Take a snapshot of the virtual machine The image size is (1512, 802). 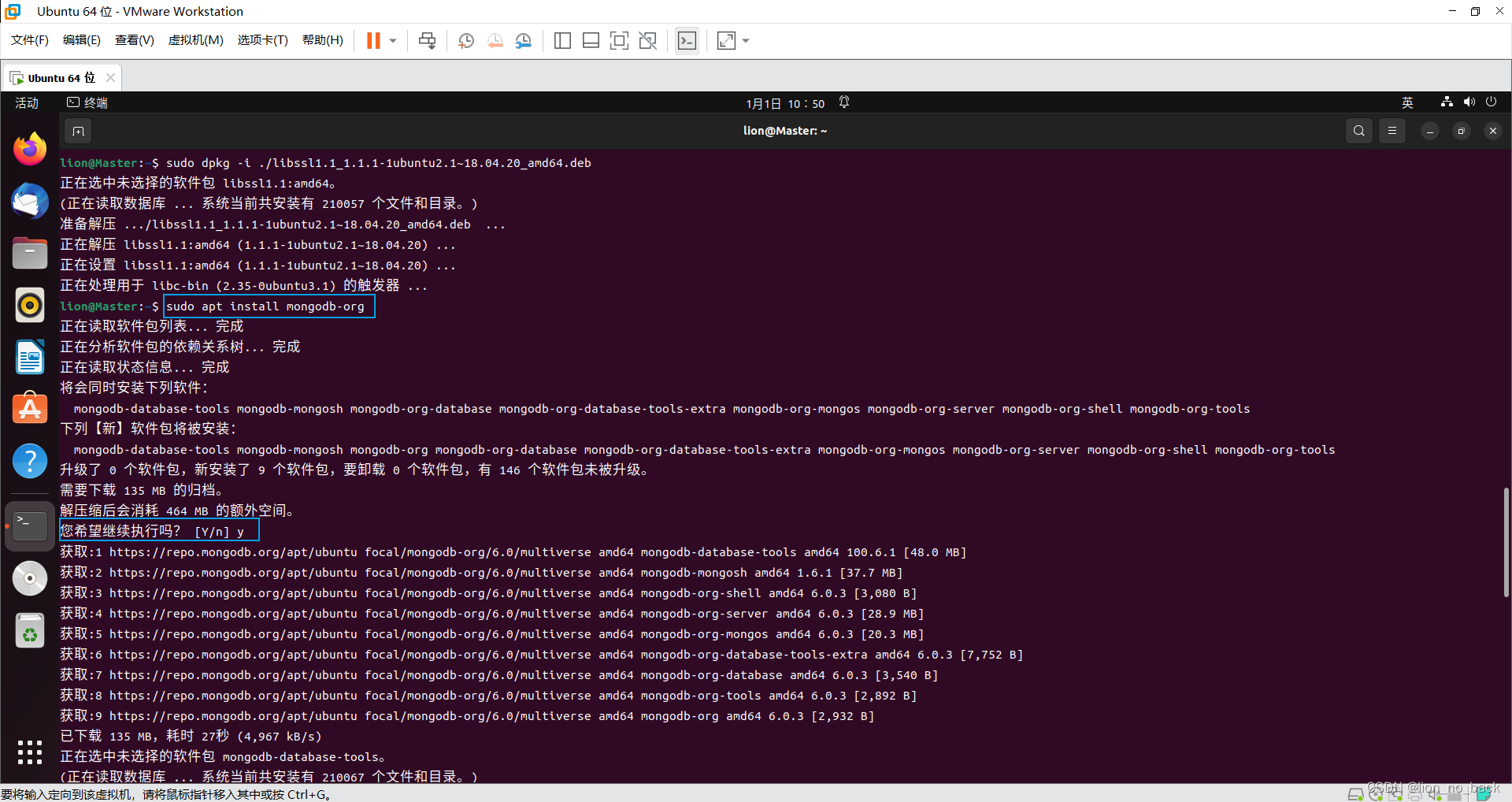[466, 40]
